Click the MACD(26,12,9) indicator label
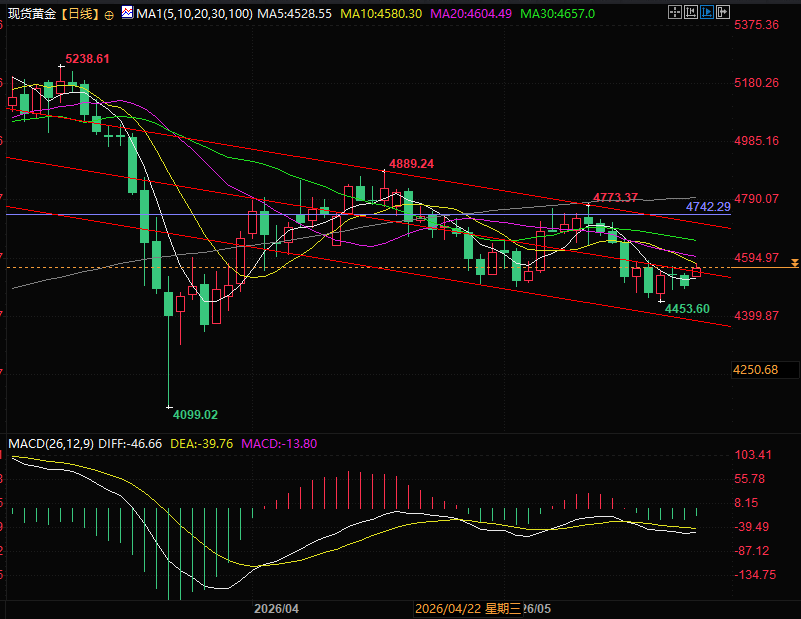The width and height of the screenshot is (801, 619). [51, 444]
